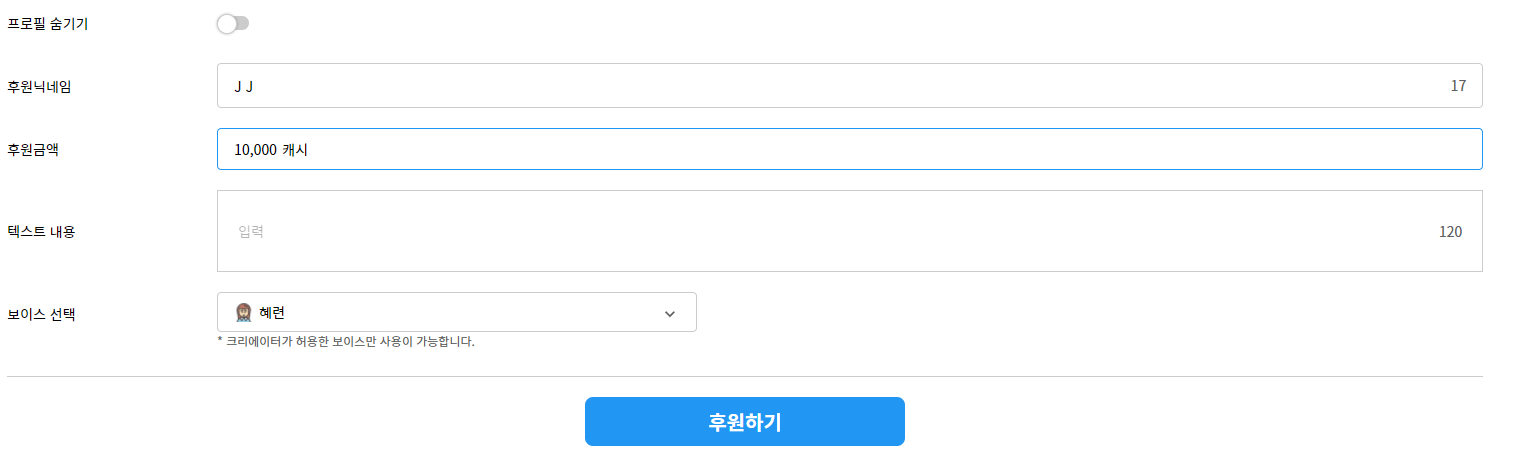The height and width of the screenshot is (460, 1513).
Task: Focus the 후원금액 field showing 10,000 캐시
Action: coord(849,149)
